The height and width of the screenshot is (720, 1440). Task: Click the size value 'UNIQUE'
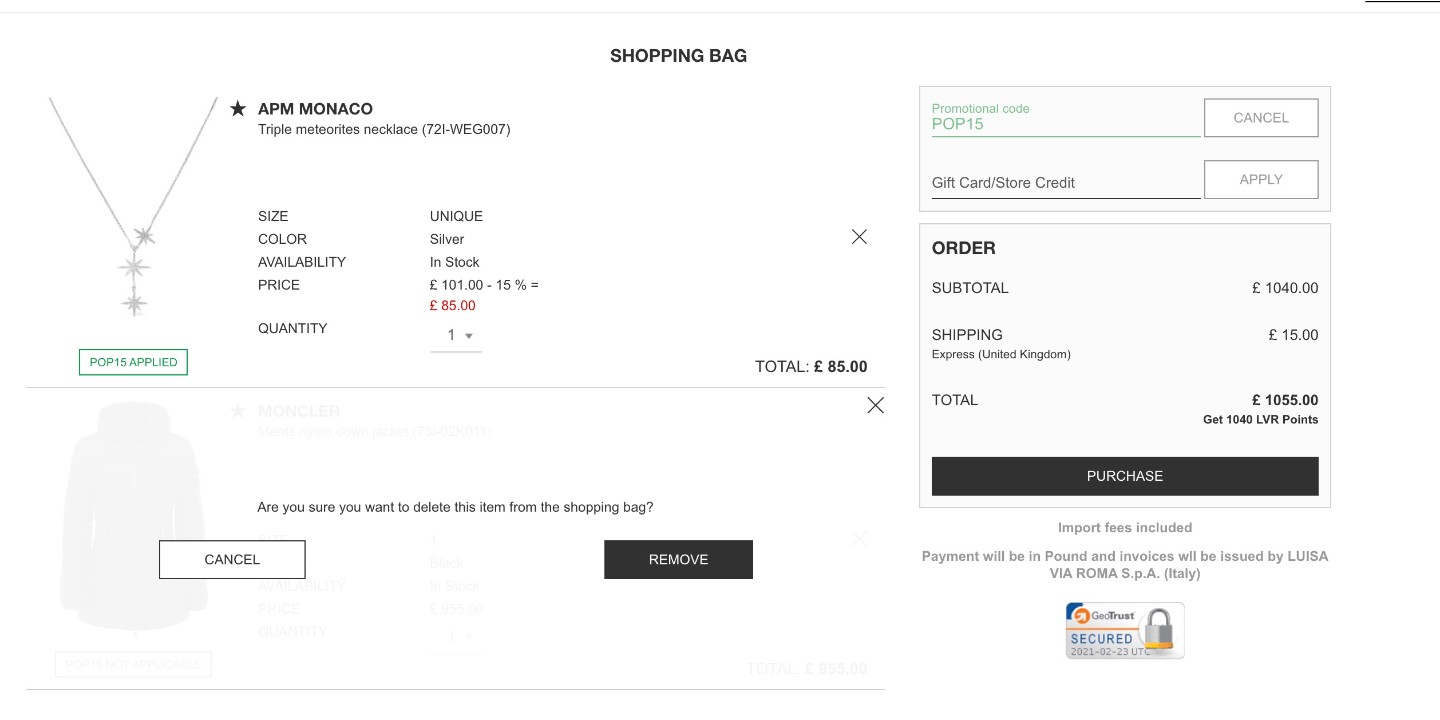pyautogui.click(x=456, y=216)
